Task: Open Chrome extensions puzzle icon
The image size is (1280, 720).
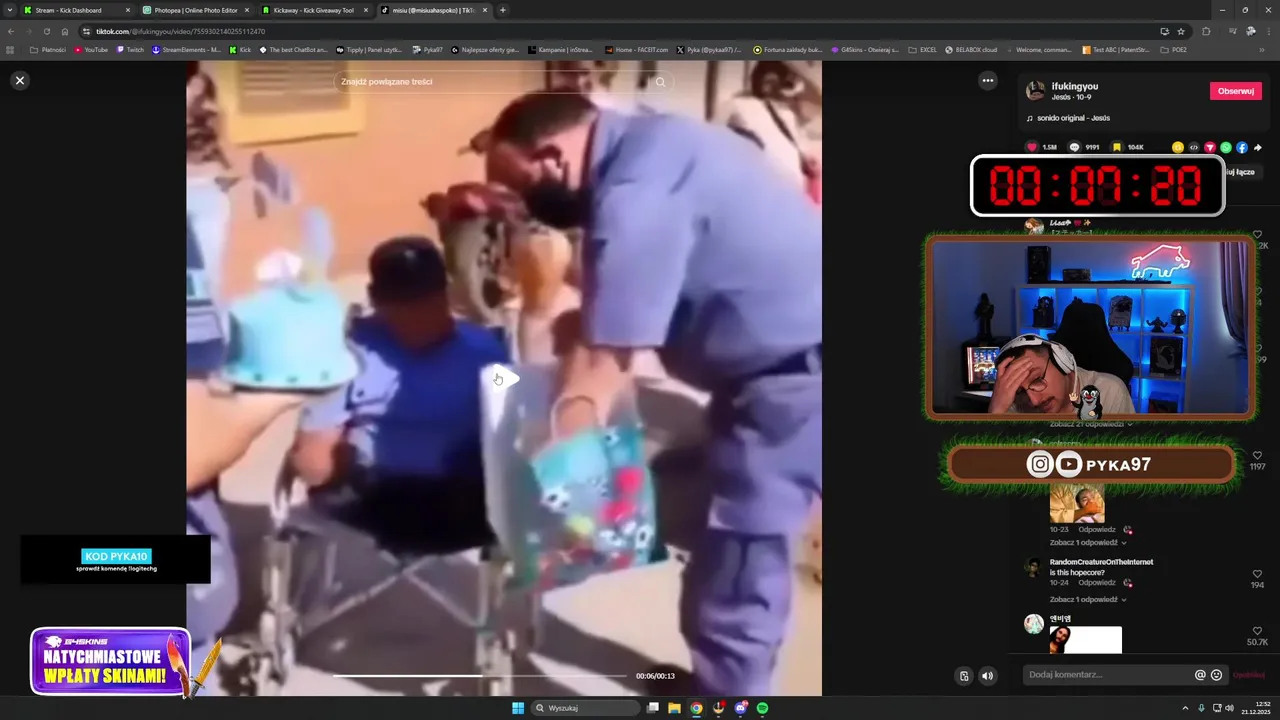Action: (x=1206, y=31)
